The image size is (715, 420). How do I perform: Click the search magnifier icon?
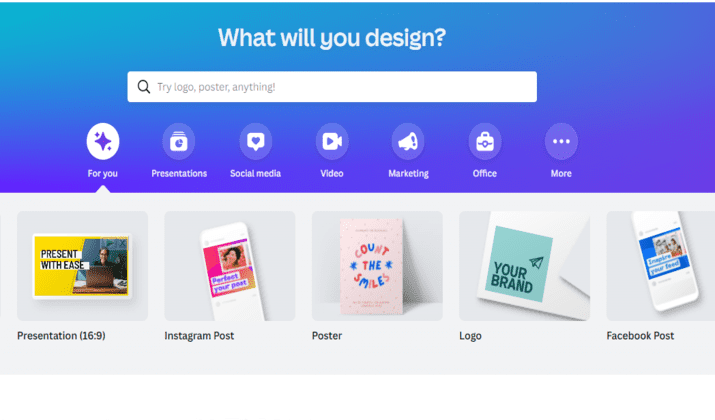pos(144,87)
